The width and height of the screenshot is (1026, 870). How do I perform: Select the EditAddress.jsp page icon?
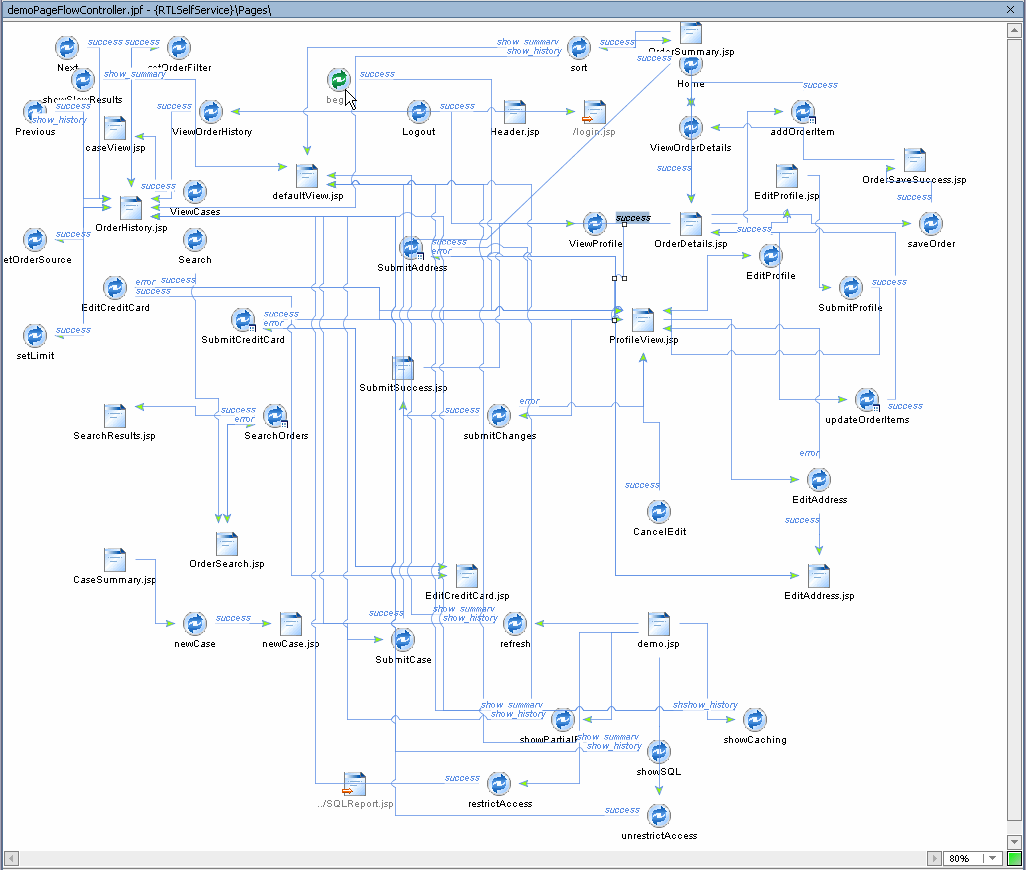click(819, 576)
